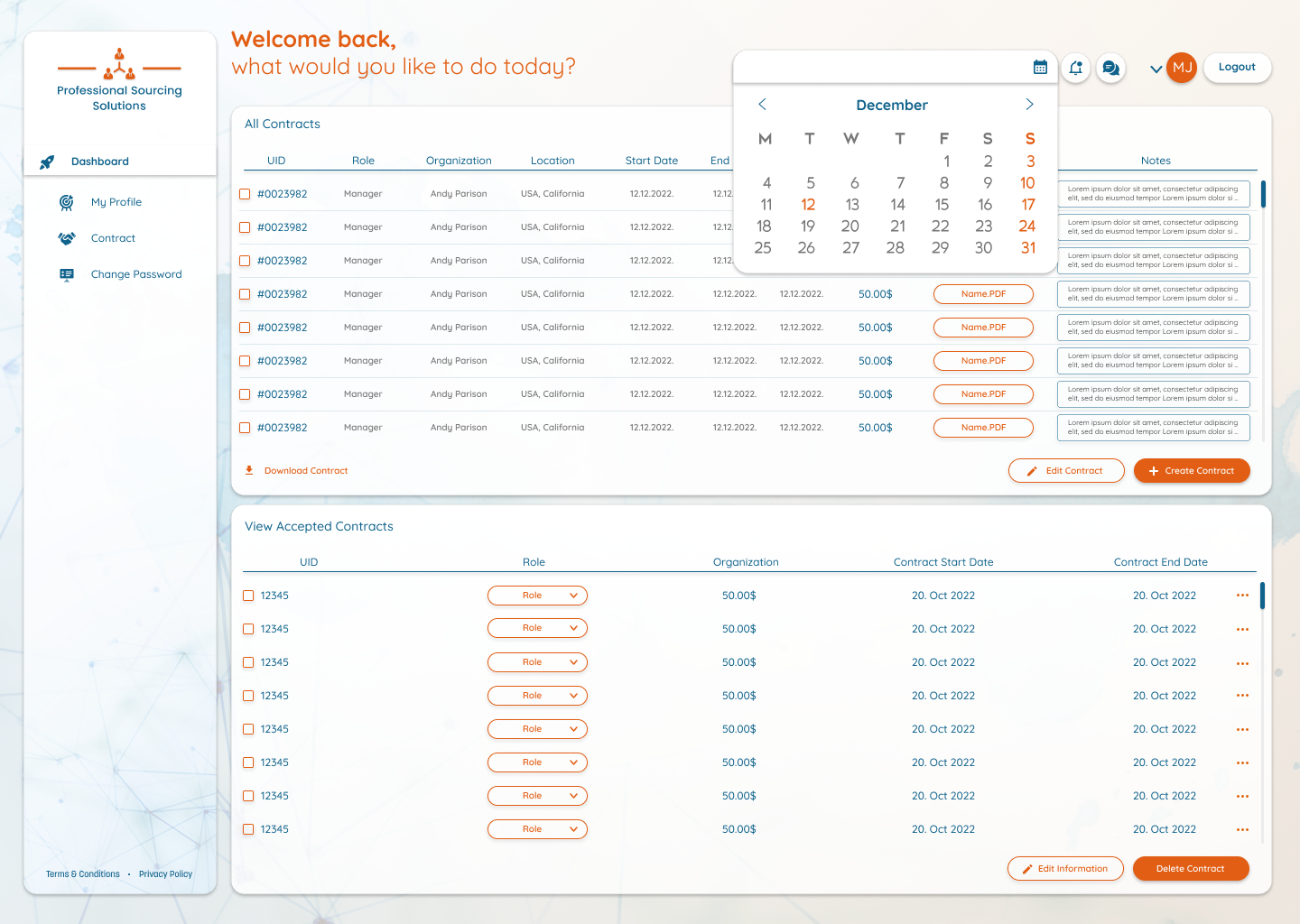The image size is (1300, 924).
Task: Click accepted contracts table scrollbar
Action: [x=1262, y=596]
